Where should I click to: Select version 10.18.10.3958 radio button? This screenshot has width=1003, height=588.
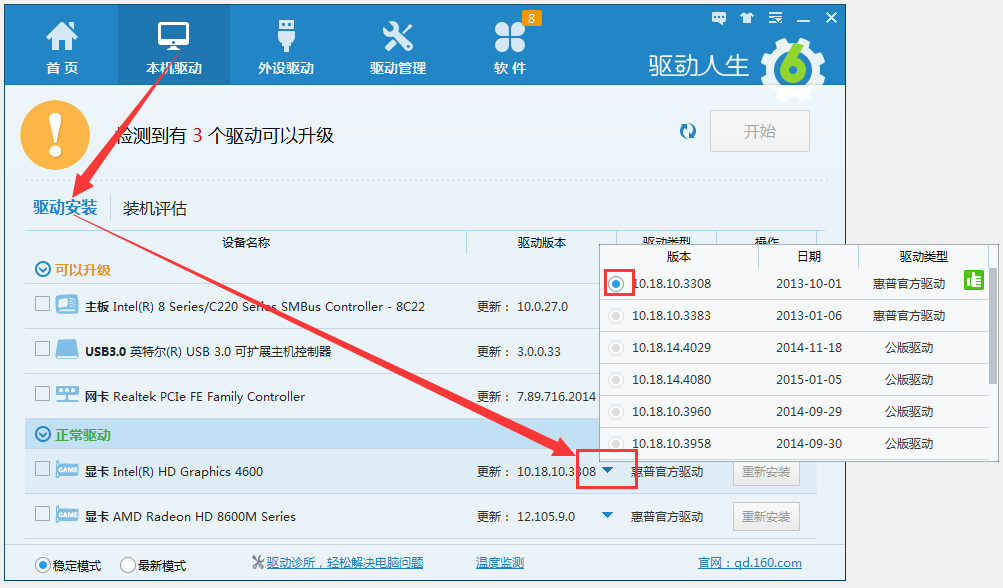616,443
